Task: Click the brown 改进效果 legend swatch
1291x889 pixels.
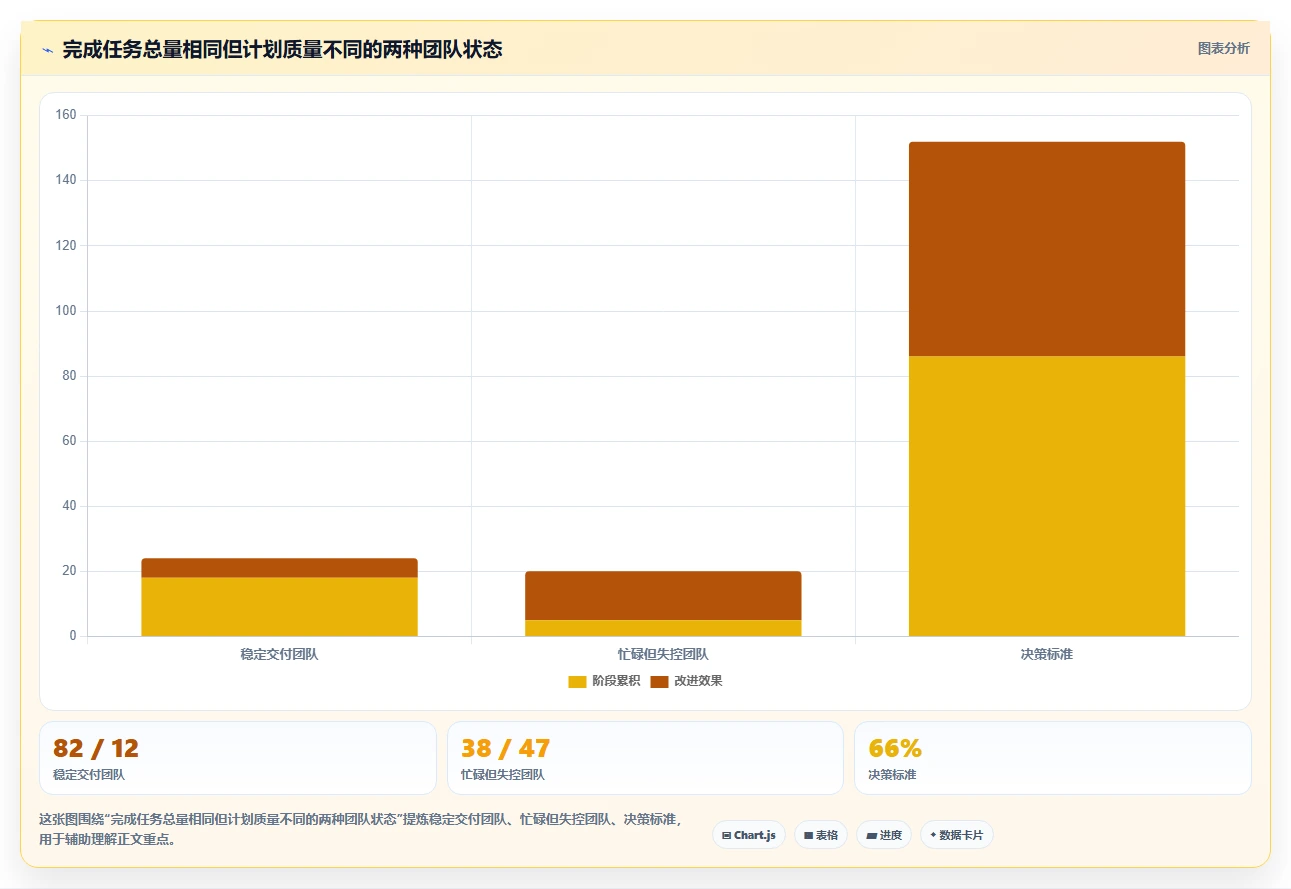Action: pyautogui.click(x=659, y=682)
